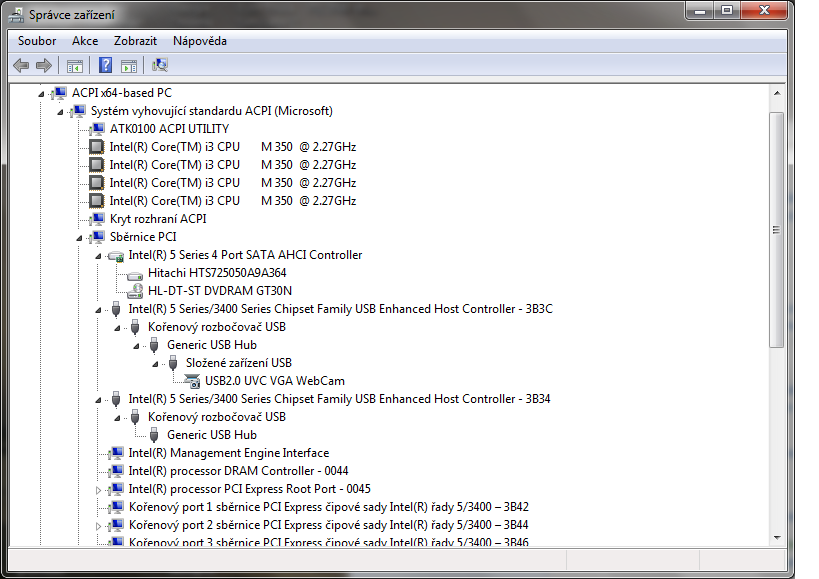819x579 pixels.
Task: Select the ACPI x64-based PC computer icon
Action: [60, 93]
